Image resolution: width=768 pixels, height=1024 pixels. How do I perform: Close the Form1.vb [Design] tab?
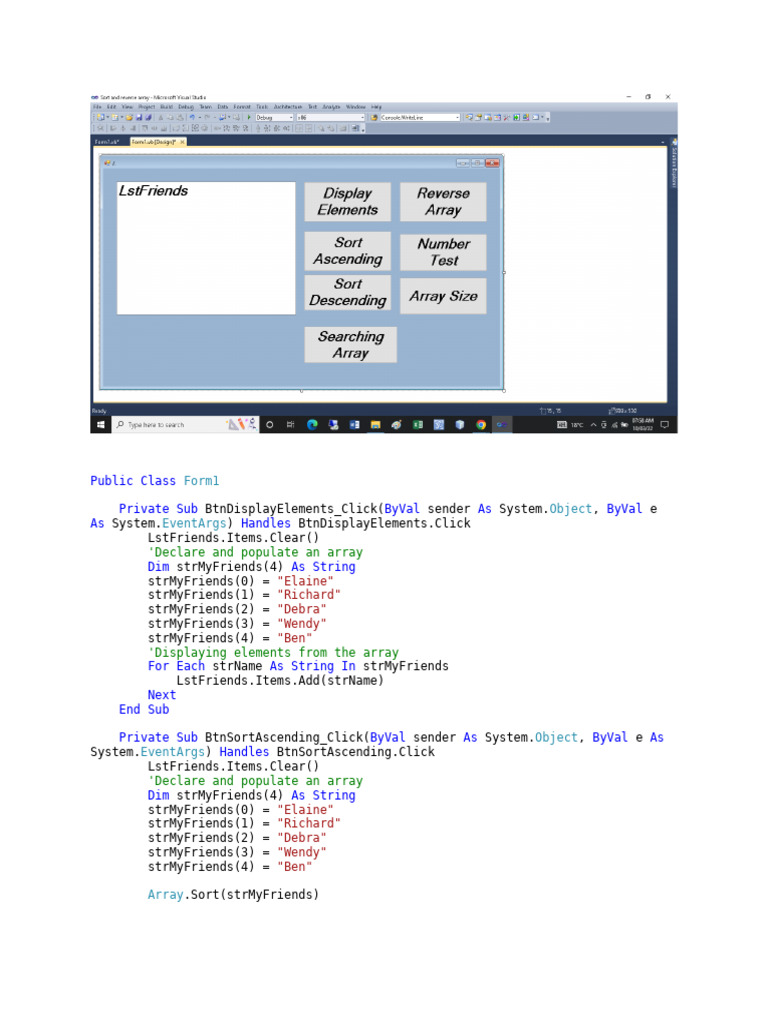click(182, 142)
